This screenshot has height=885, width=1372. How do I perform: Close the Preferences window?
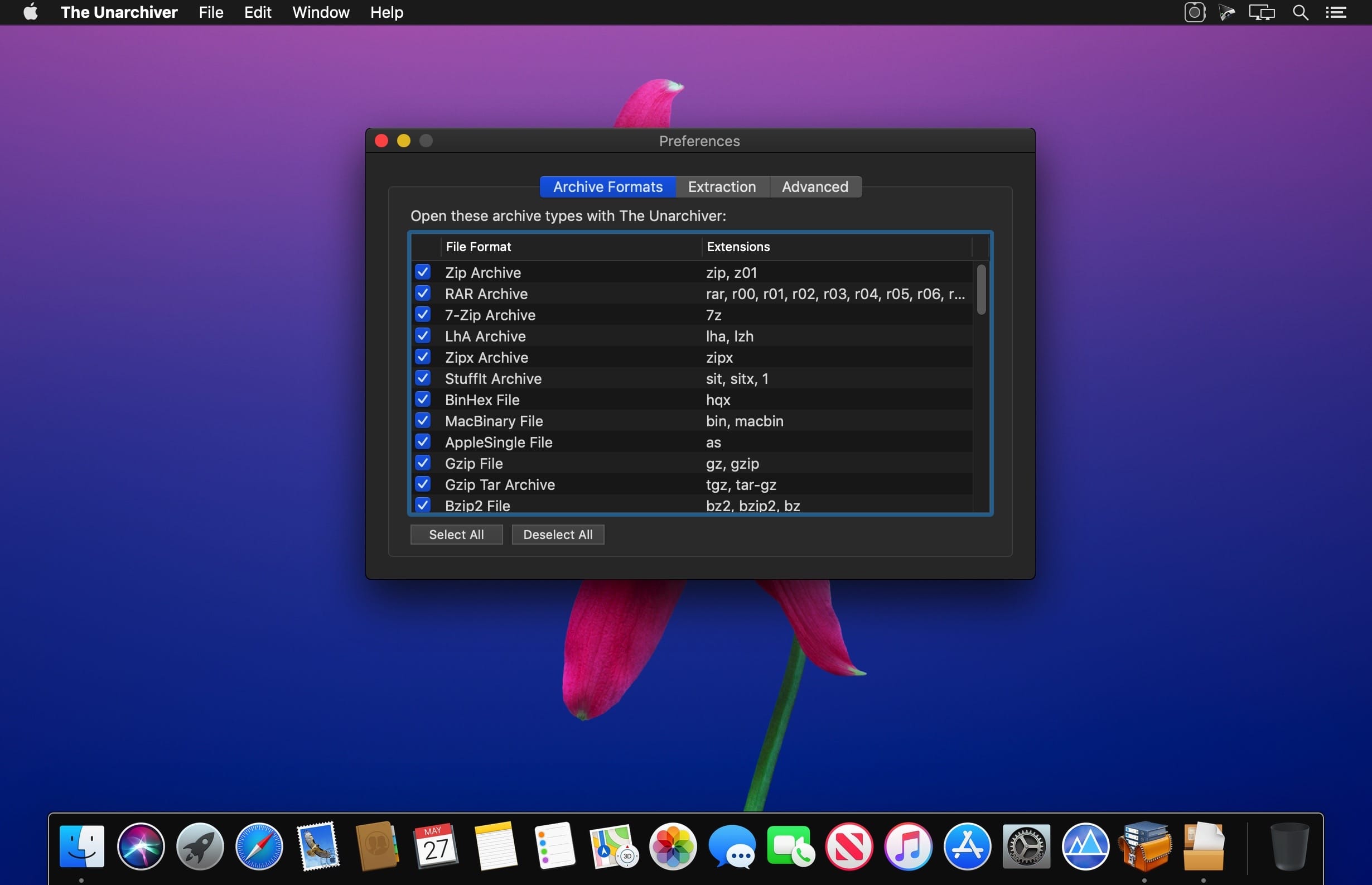[381, 141]
